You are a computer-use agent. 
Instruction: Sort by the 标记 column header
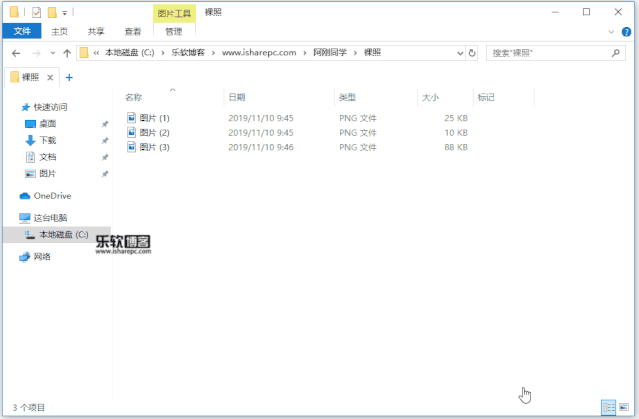tap(486, 97)
